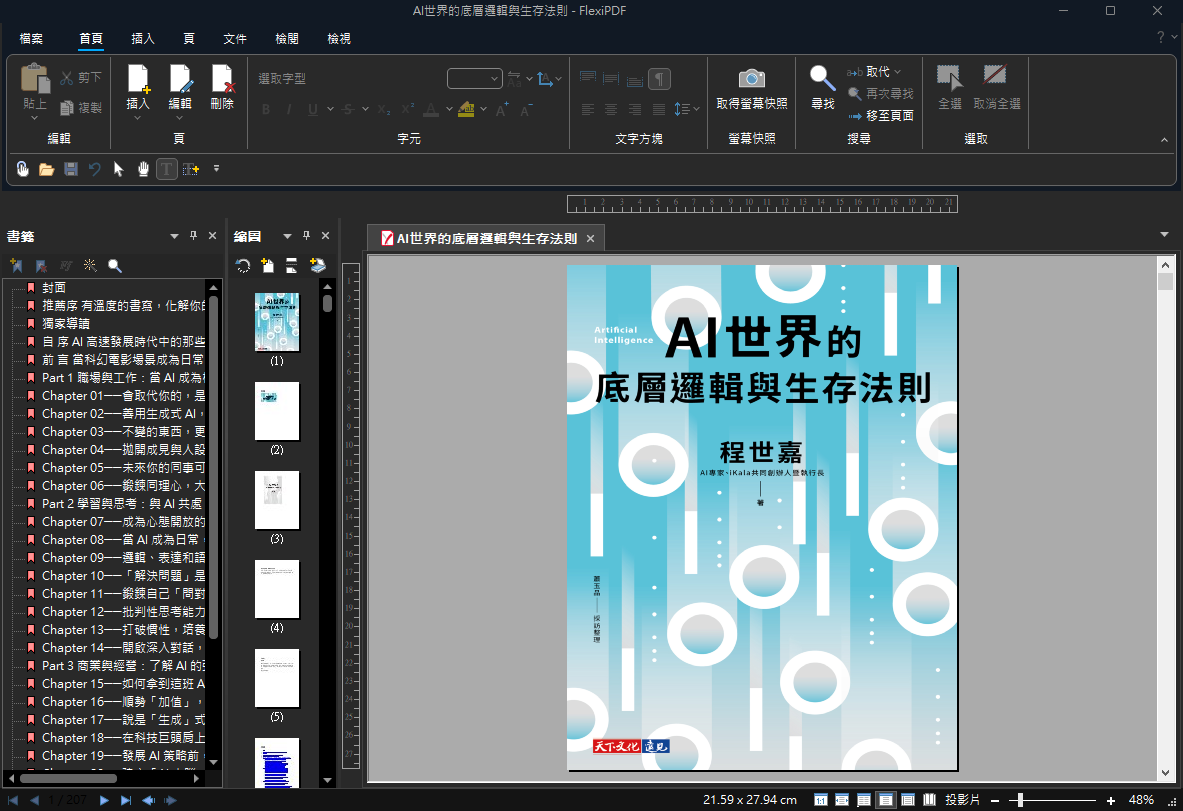Viewport: 1183px width, 811px height.
Task: Open the quick access toolbar customize dropdown
Action: 217,168
